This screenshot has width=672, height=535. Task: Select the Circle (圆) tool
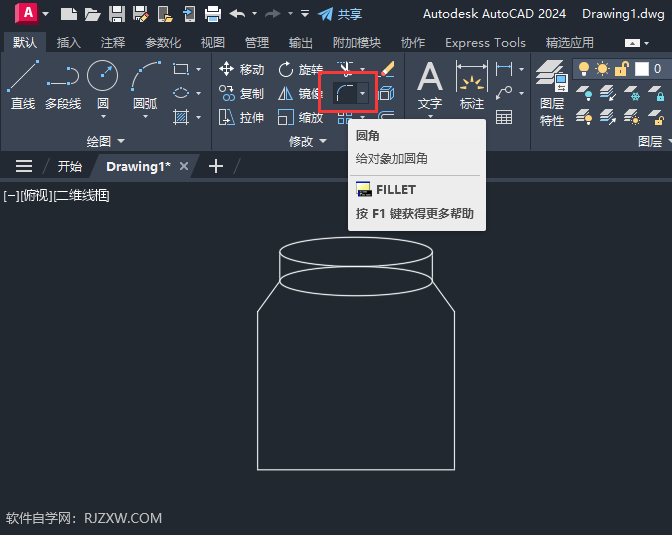pos(102,88)
